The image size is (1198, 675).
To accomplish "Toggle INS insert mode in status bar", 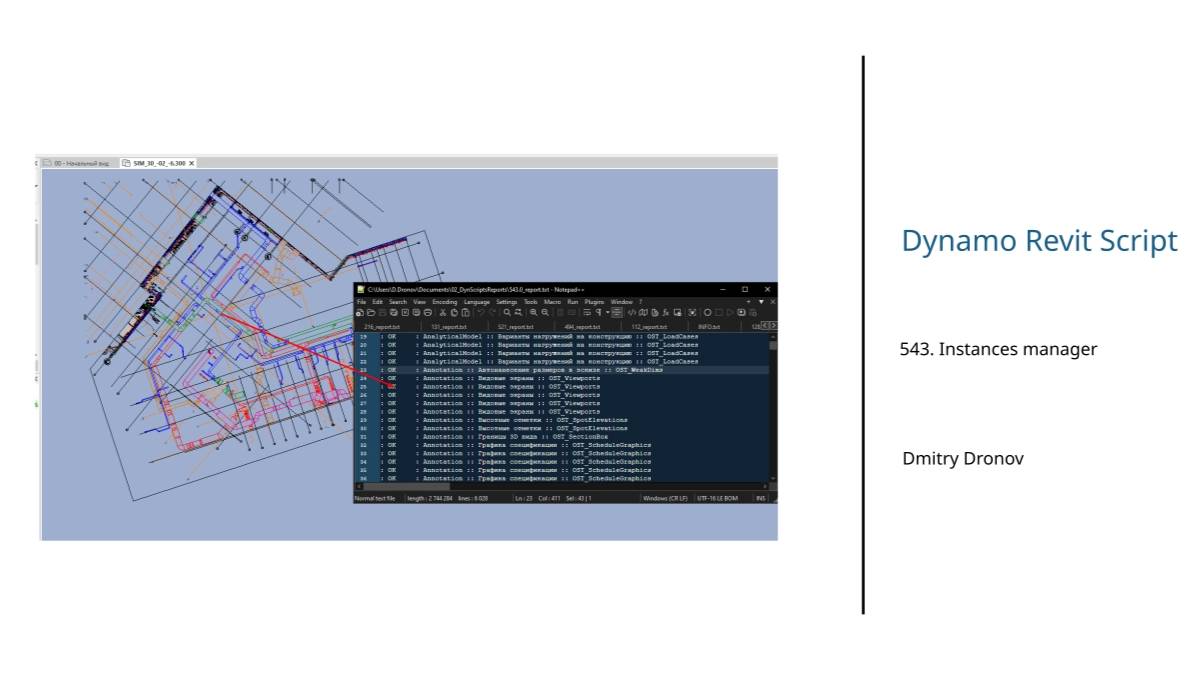I will (x=760, y=498).
